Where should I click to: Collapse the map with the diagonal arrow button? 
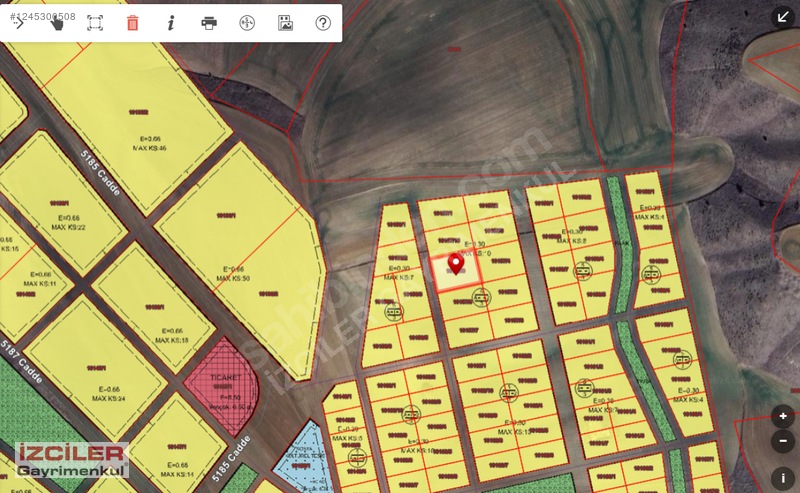[783, 17]
